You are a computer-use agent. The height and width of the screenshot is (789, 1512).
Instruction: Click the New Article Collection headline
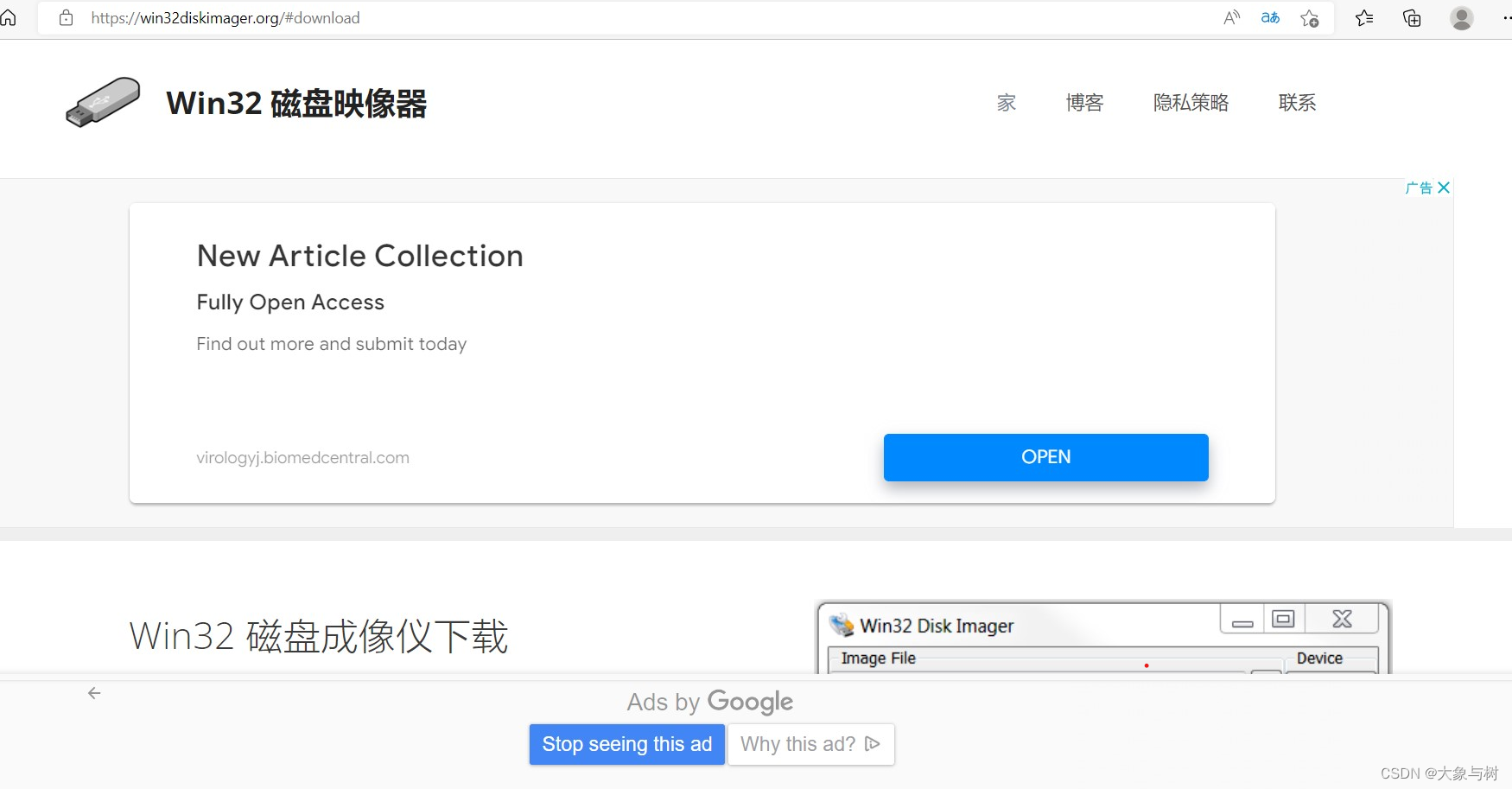pyautogui.click(x=360, y=256)
